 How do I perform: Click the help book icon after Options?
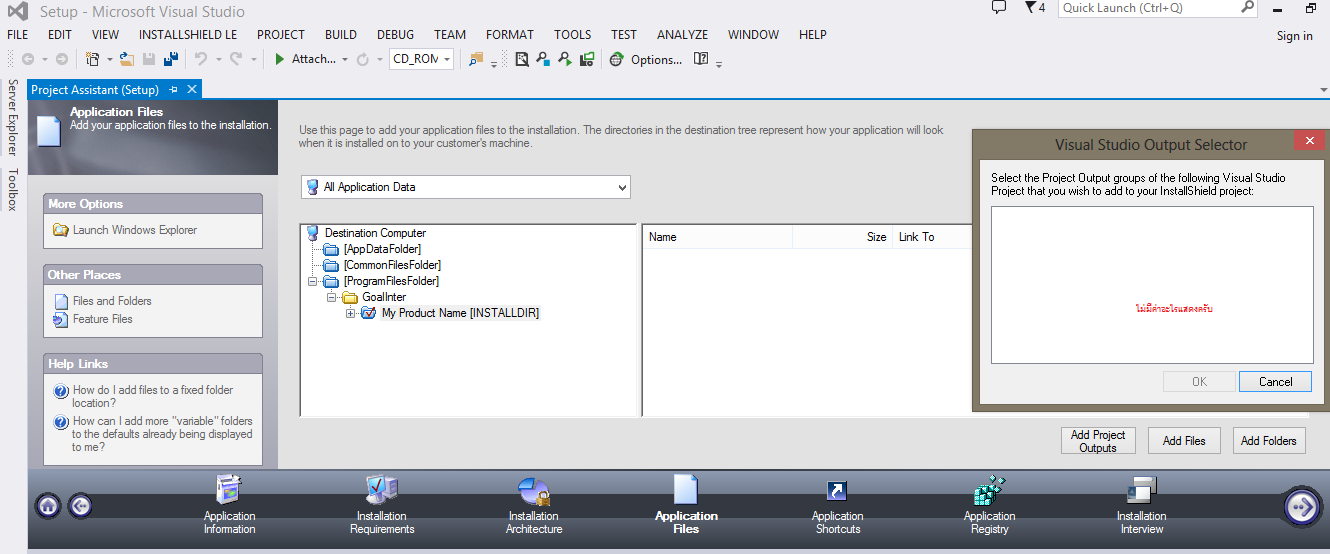point(701,59)
